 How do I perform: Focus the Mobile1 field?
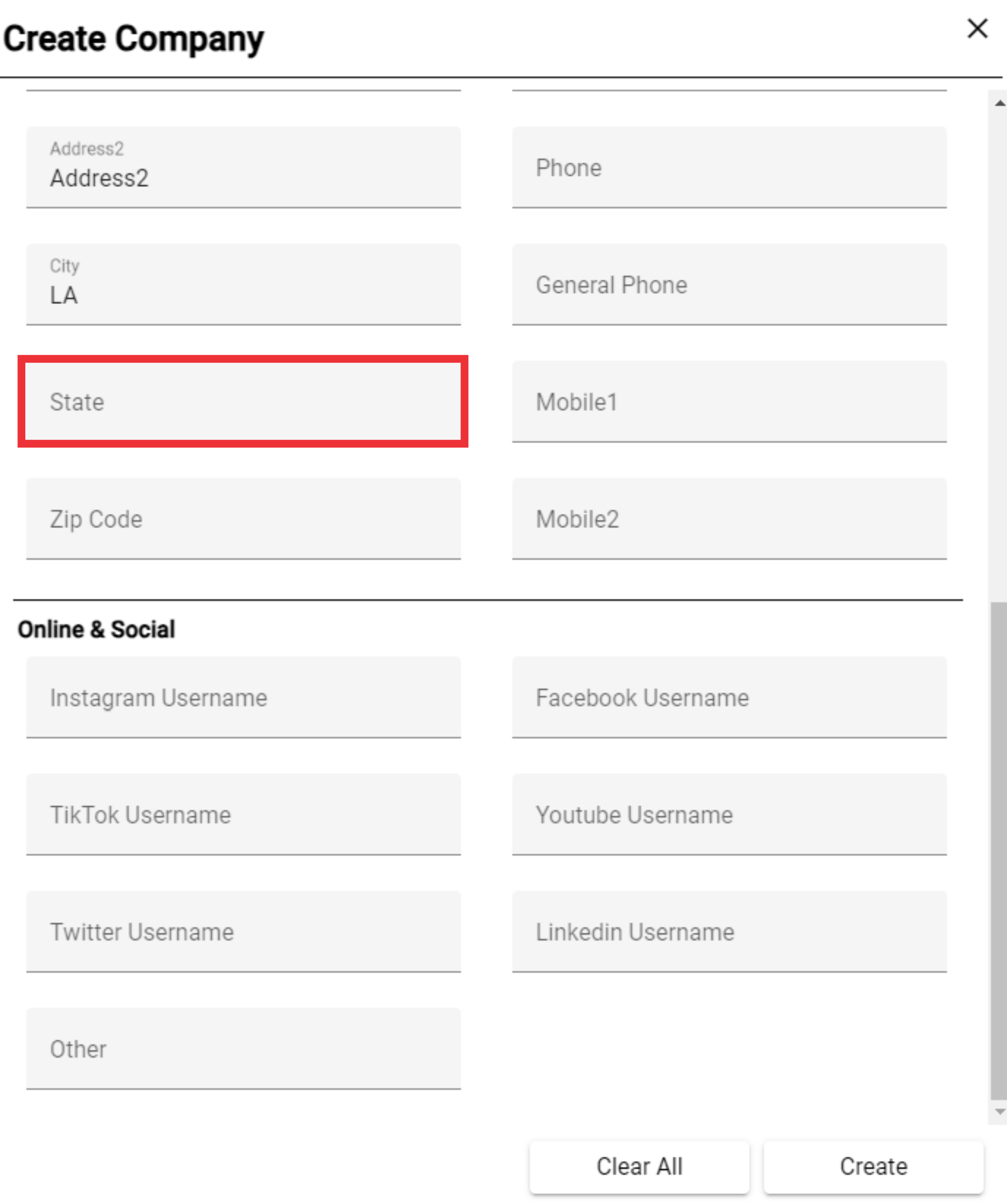pyautogui.click(x=729, y=401)
